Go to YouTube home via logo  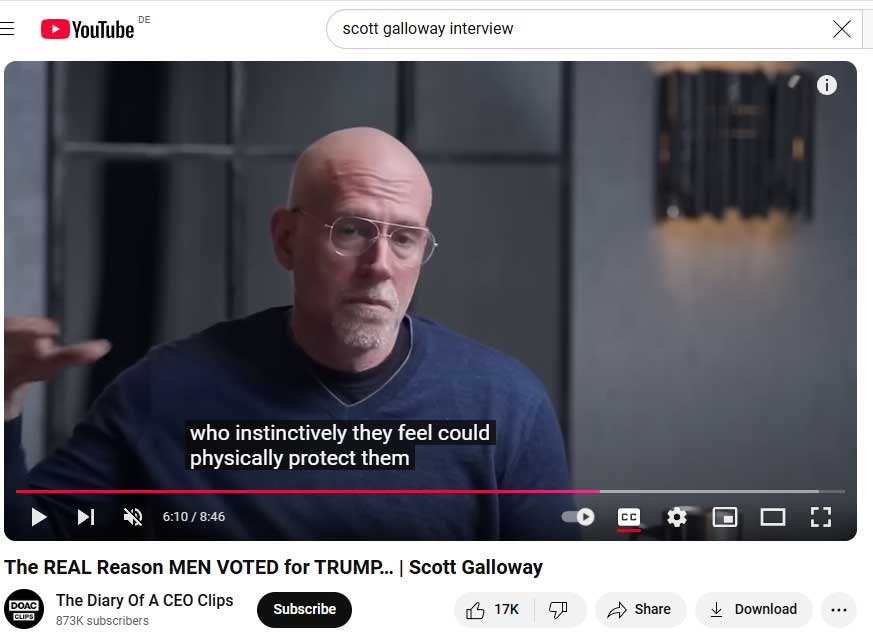point(88,29)
